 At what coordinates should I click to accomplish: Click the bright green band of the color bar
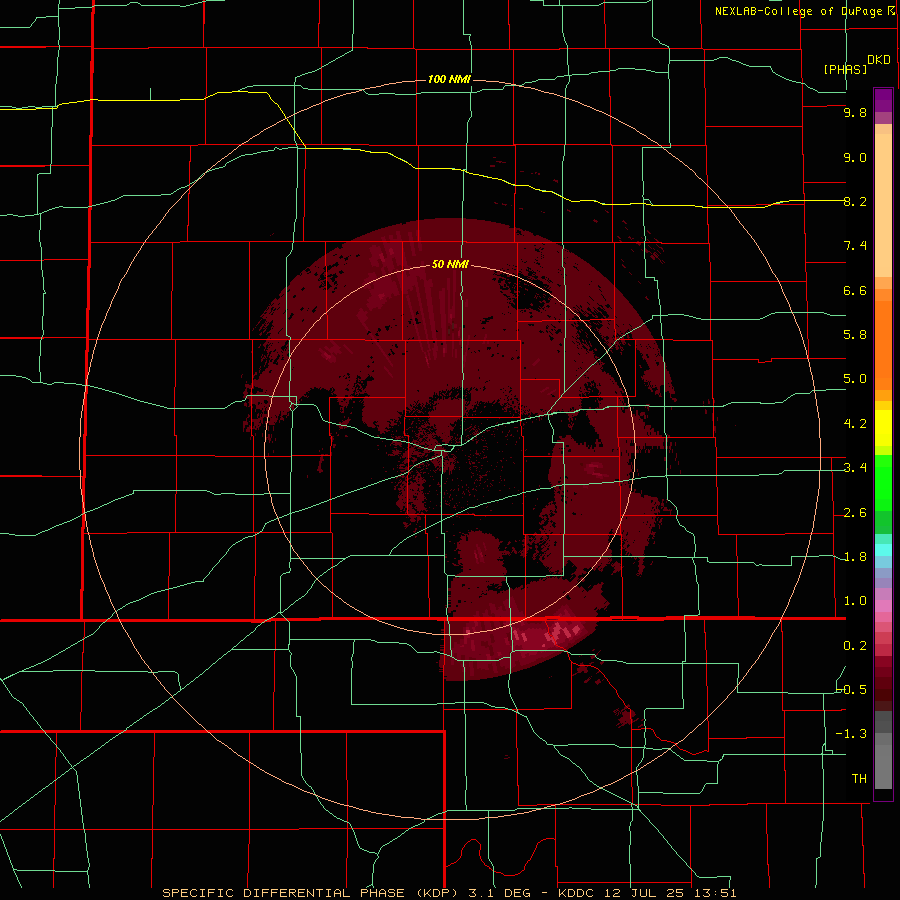pos(883,482)
